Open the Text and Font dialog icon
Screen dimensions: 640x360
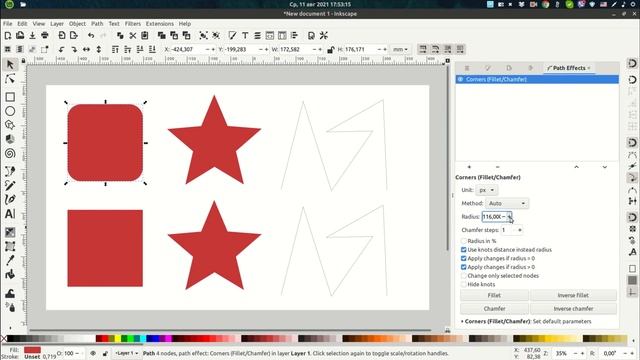pyautogui.click(x=245, y=36)
